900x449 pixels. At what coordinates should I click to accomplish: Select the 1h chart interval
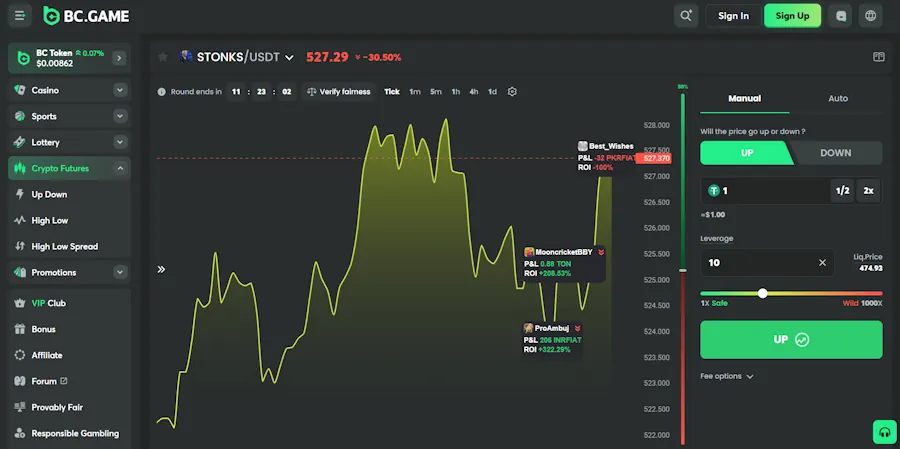(x=455, y=92)
